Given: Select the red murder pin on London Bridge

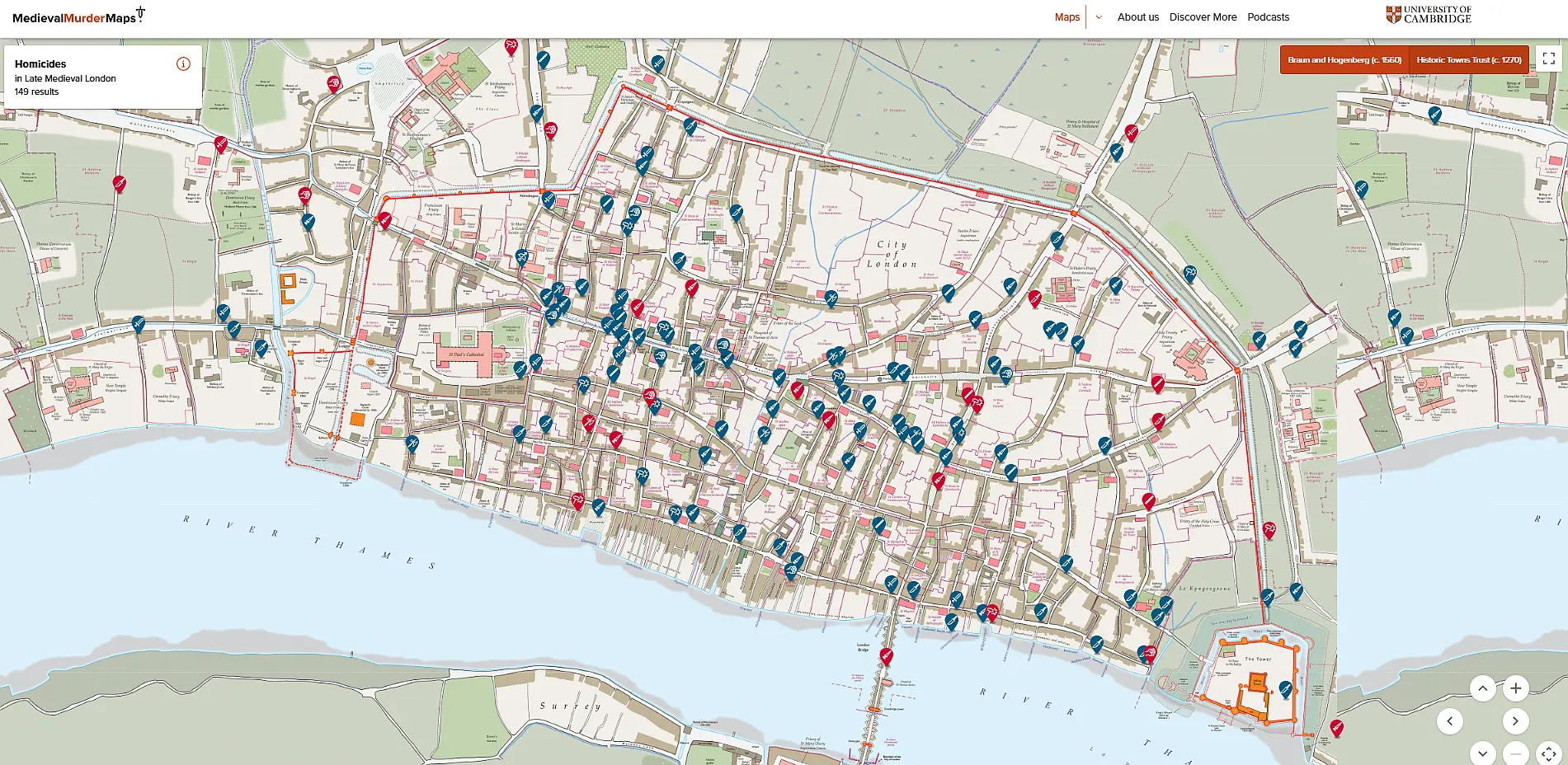Looking at the screenshot, I should tap(886, 656).
